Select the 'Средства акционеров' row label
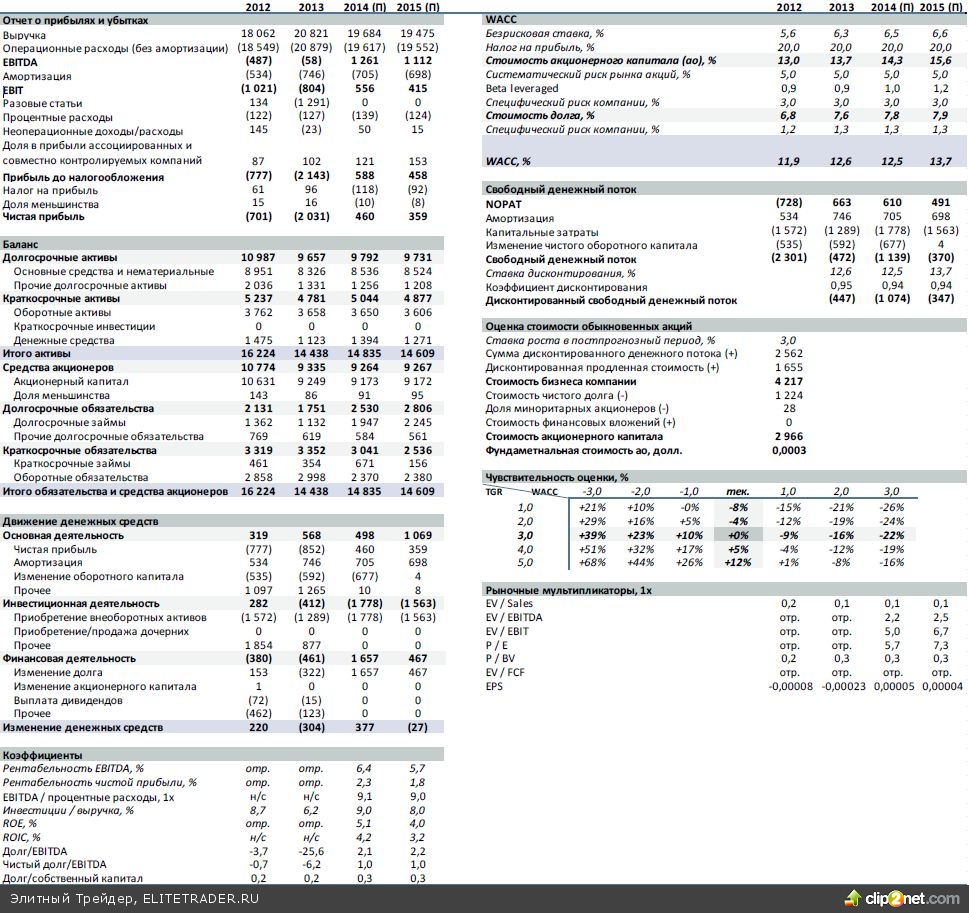 [58, 367]
